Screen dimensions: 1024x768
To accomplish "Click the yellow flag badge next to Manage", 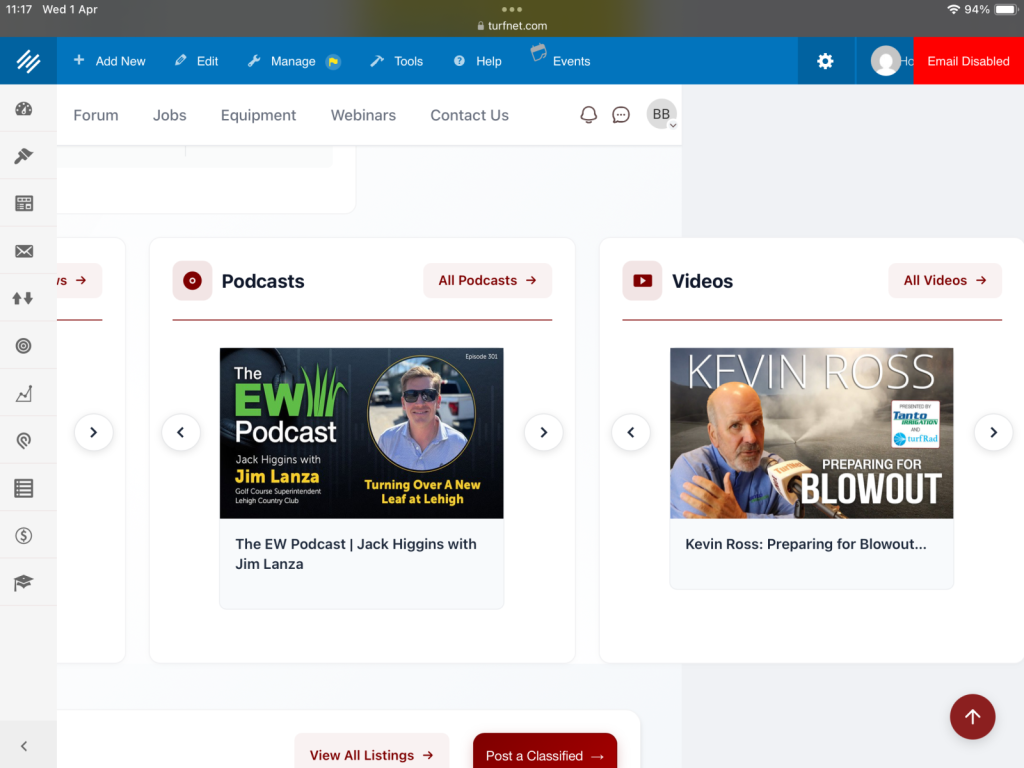I will (x=333, y=61).
